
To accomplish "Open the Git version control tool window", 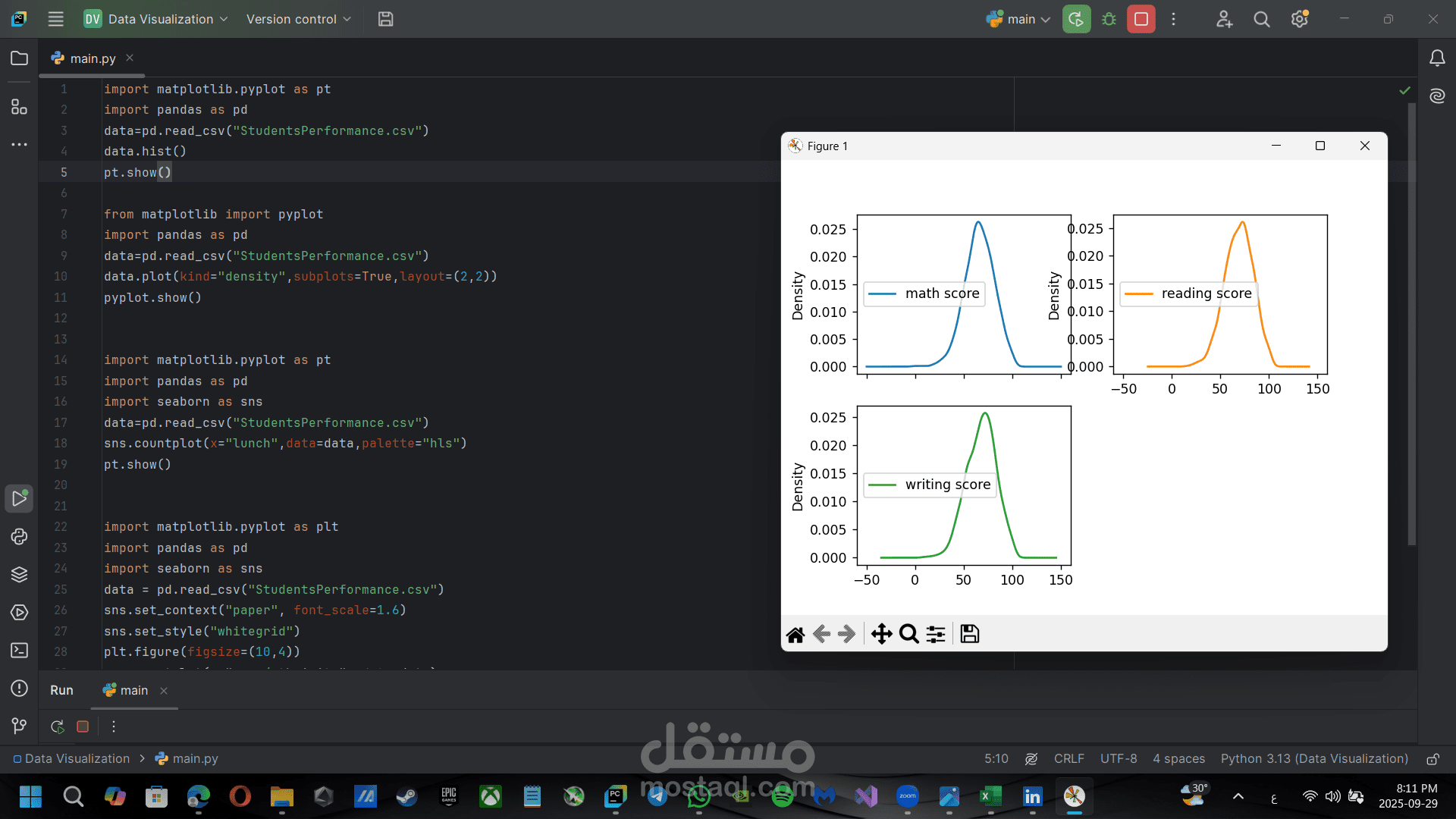I will [x=19, y=726].
